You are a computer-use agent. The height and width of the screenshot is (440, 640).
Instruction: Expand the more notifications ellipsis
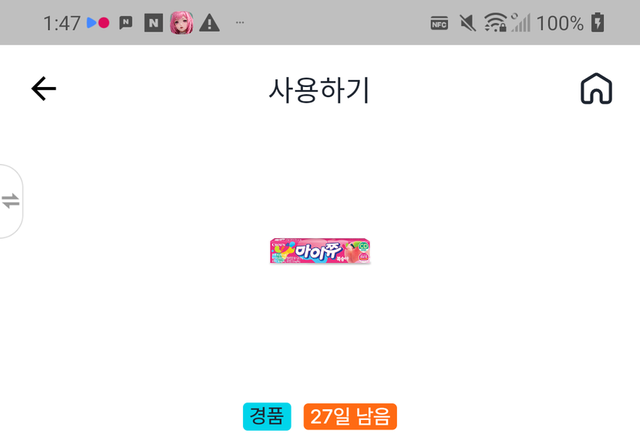(240, 22)
